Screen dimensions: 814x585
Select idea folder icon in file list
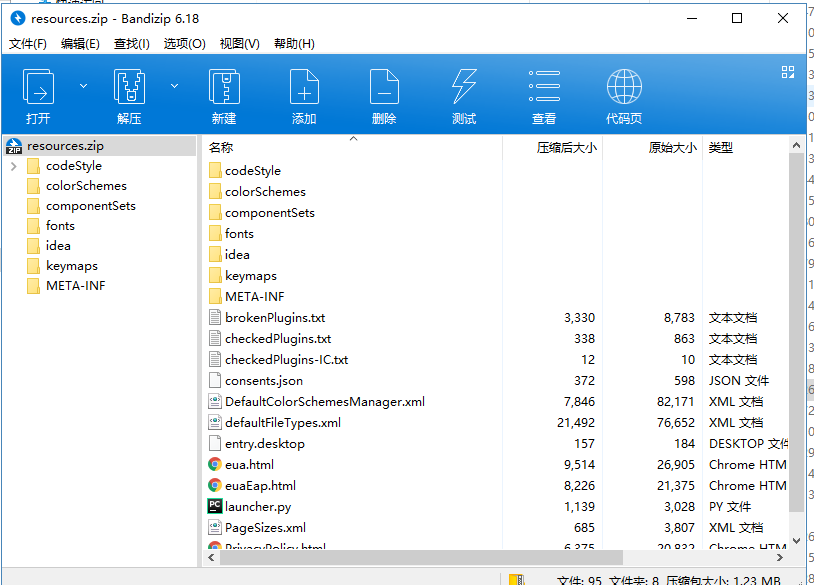click(x=215, y=255)
